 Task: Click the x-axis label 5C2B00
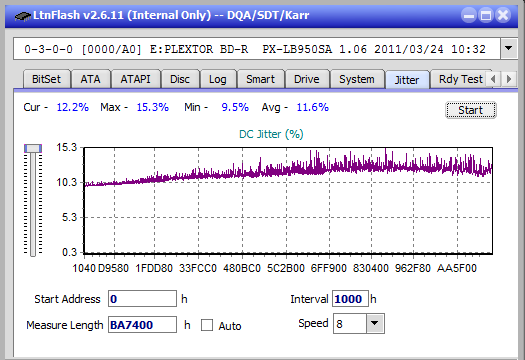tap(286, 268)
